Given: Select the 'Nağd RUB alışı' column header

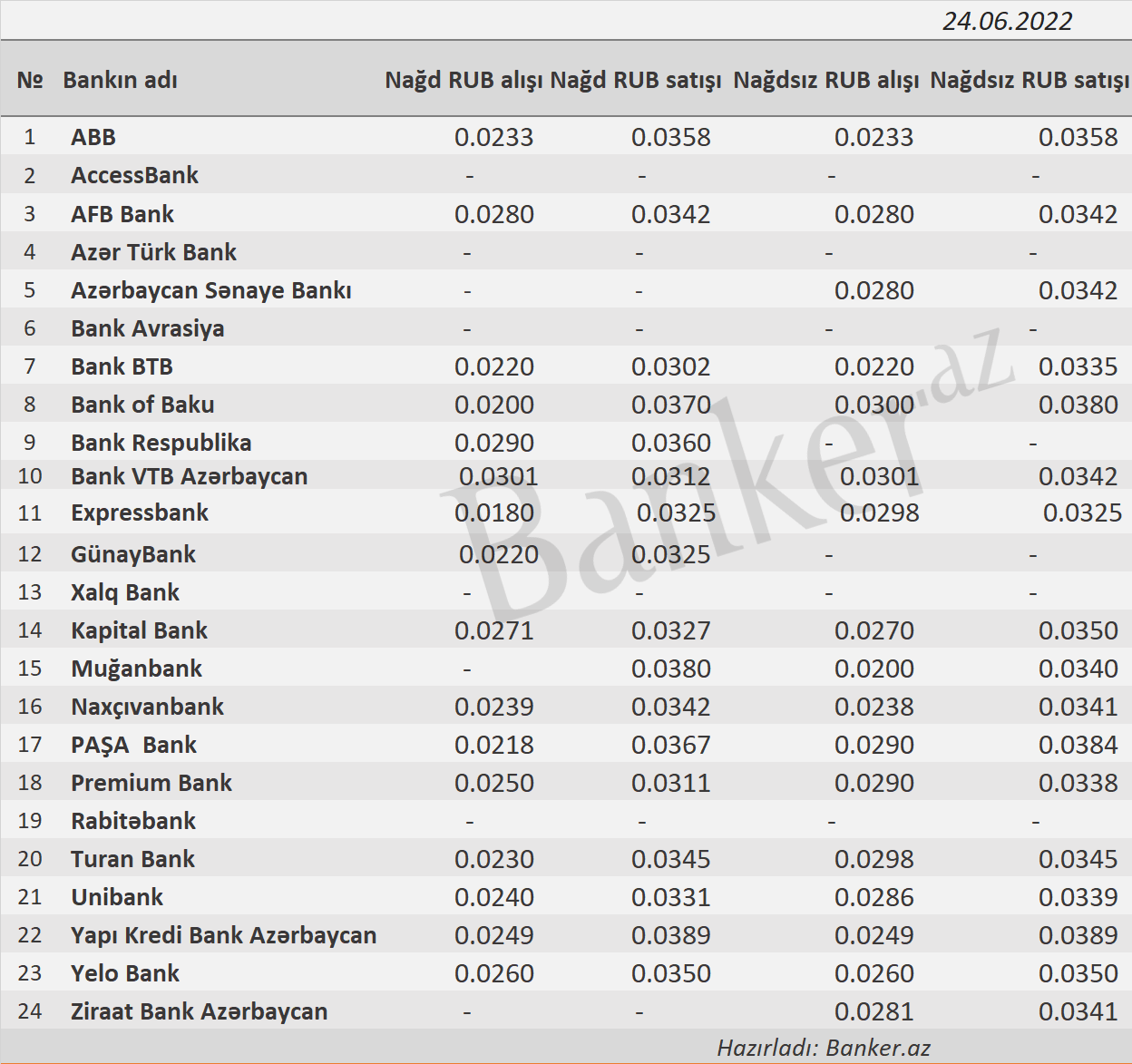Looking at the screenshot, I should click(464, 80).
